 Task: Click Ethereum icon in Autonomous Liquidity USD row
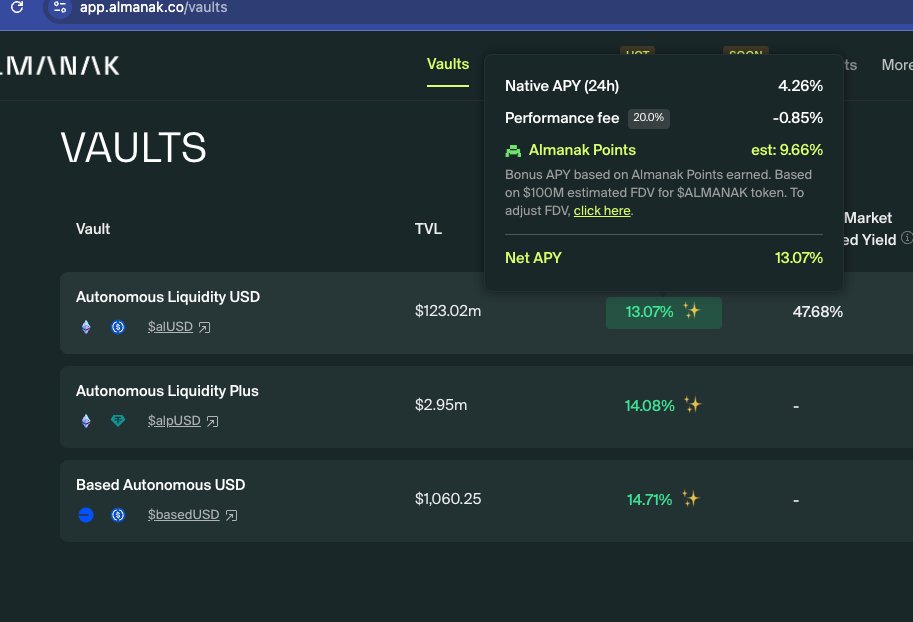[x=86, y=327]
